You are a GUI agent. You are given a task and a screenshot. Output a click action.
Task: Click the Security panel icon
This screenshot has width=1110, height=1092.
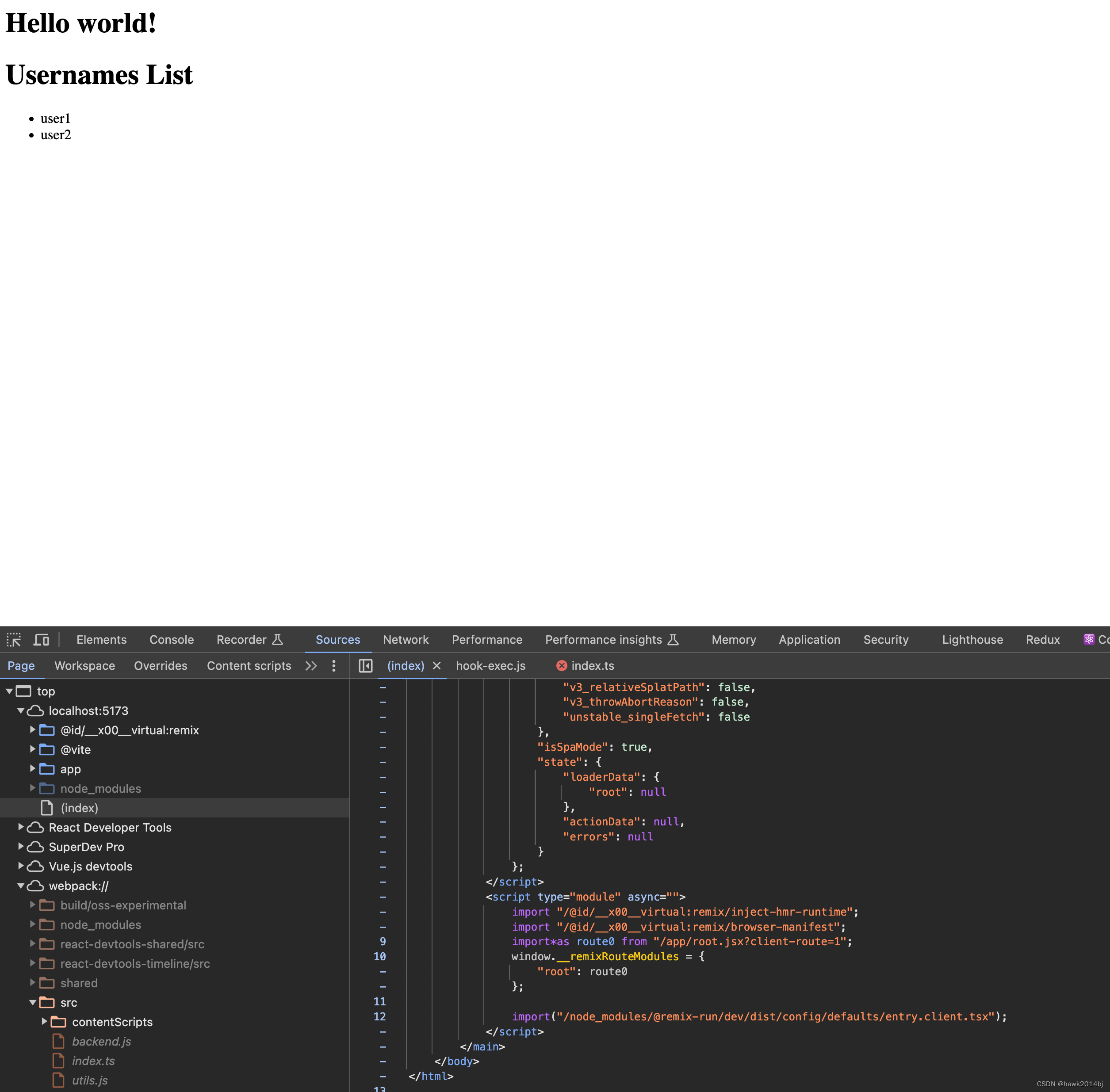(x=885, y=638)
